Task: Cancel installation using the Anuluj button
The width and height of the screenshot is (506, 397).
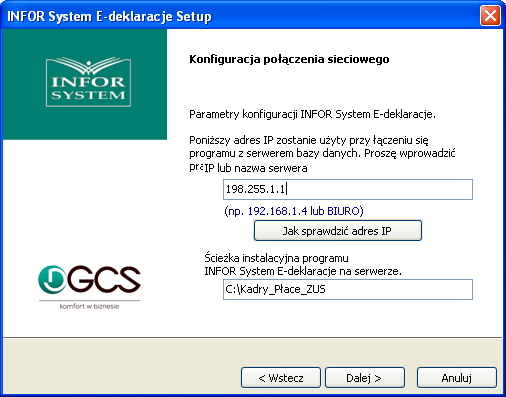Action: point(457,378)
